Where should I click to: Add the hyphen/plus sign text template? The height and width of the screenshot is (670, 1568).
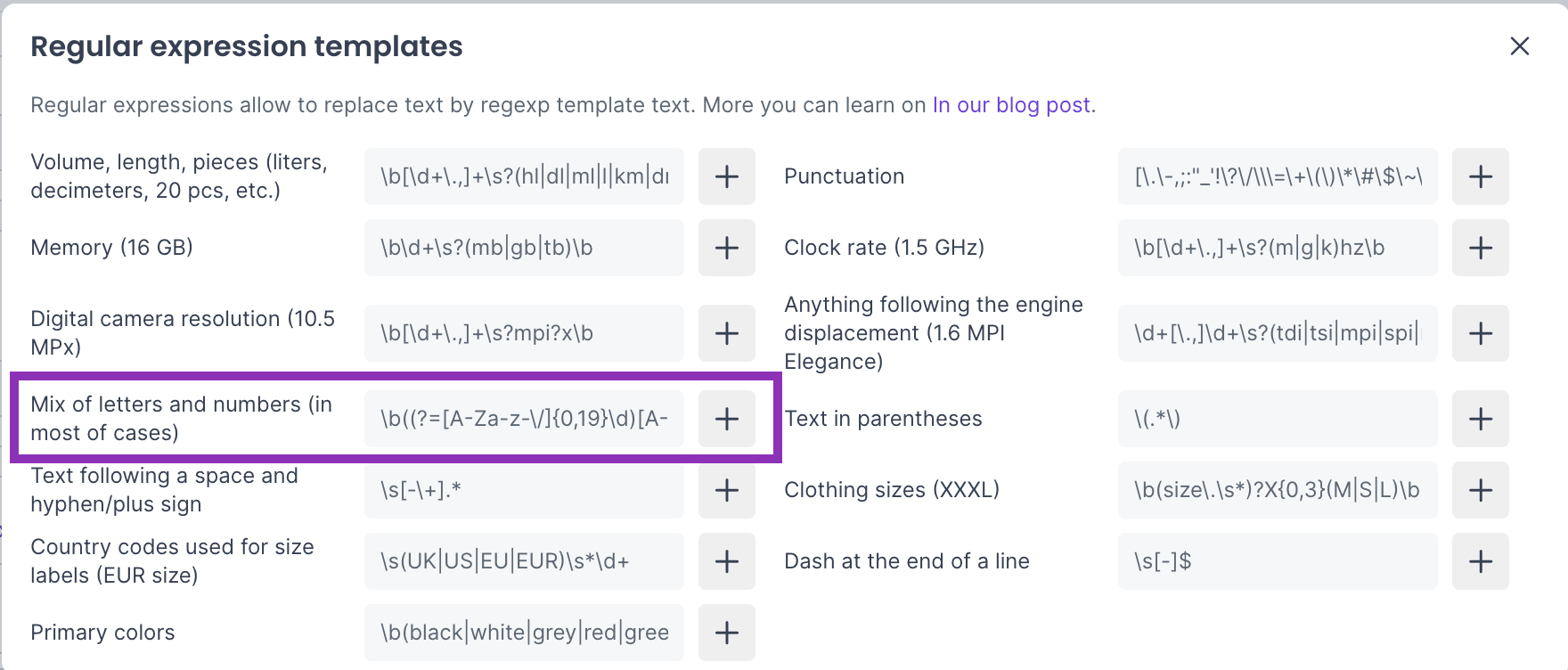[x=727, y=490]
